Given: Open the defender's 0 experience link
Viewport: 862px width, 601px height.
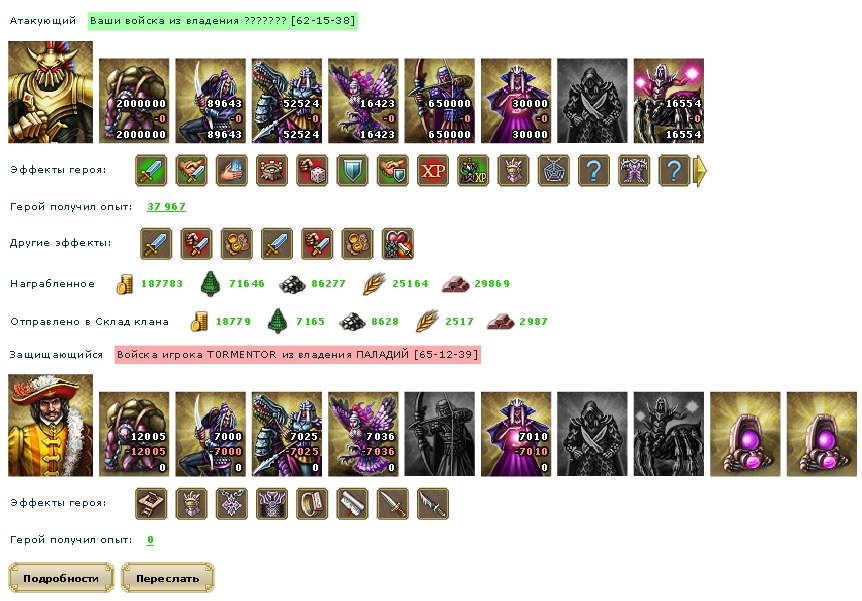Looking at the screenshot, I should (150, 540).
